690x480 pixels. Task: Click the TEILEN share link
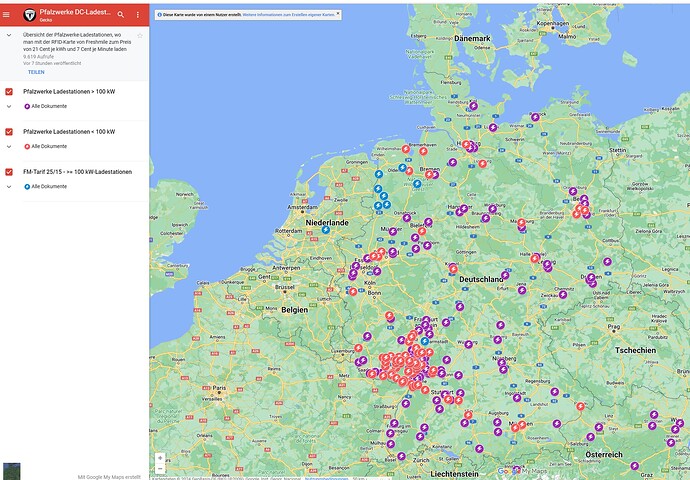[x=36, y=72]
